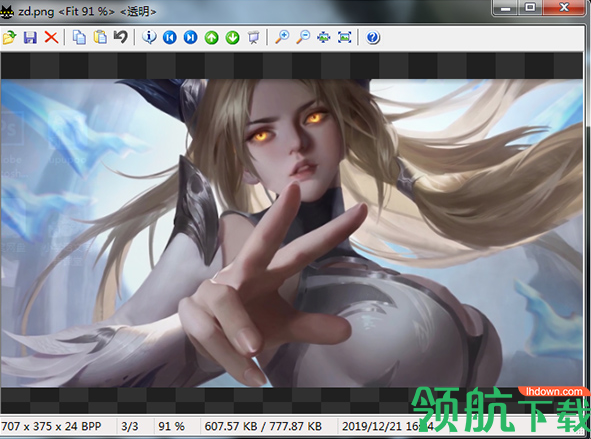Image resolution: width=591 pixels, height=439 pixels.
Task: Click the displayed zd.png artwork
Action: [x=291, y=233]
